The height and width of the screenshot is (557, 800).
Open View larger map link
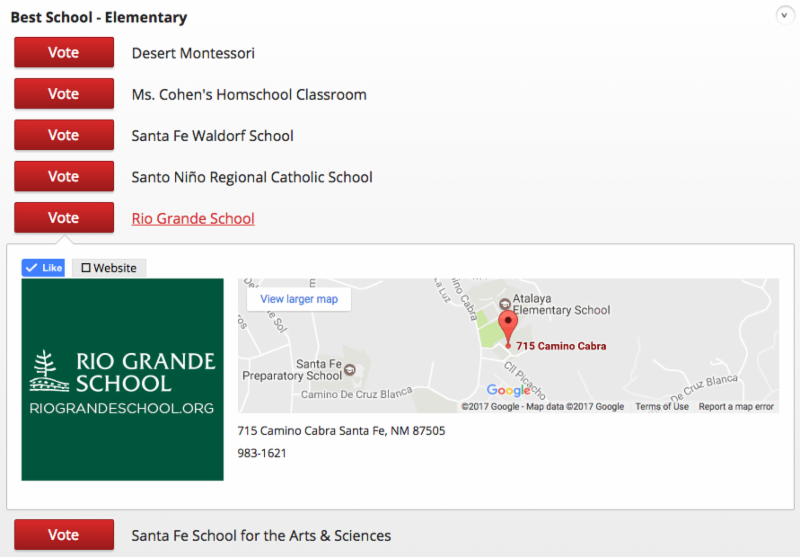299,299
